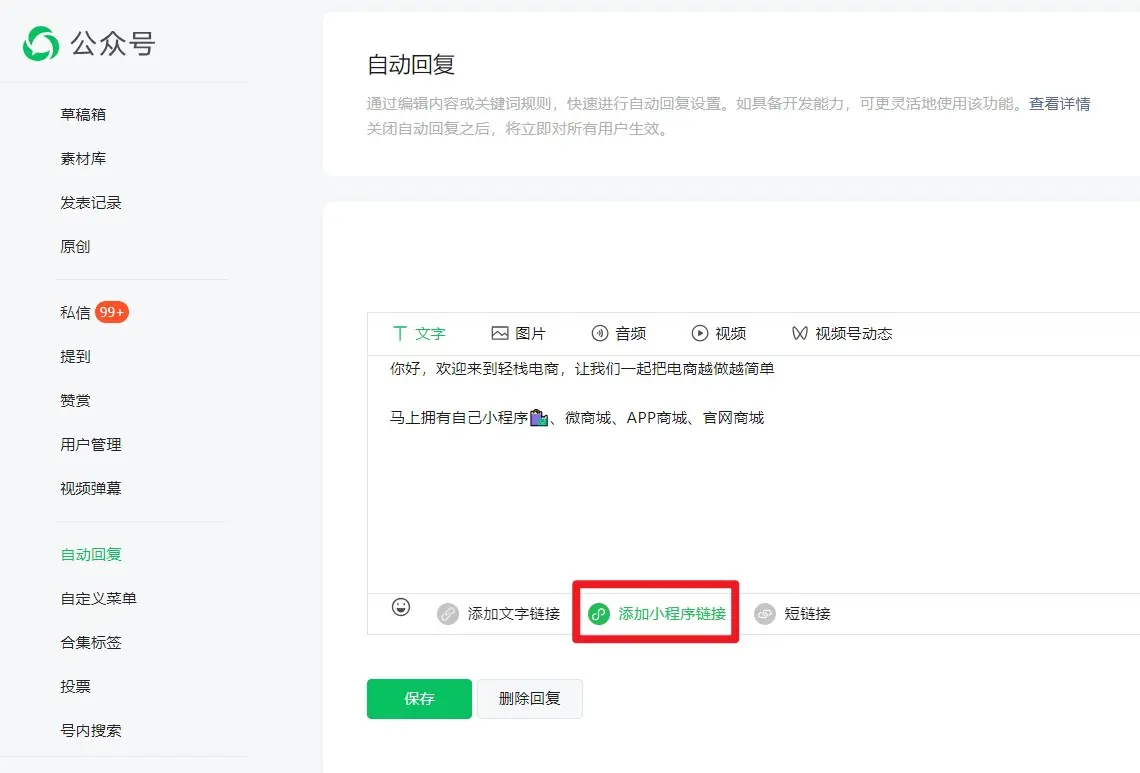Open 用户管理 in the sidebar

pyautogui.click(x=91, y=444)
